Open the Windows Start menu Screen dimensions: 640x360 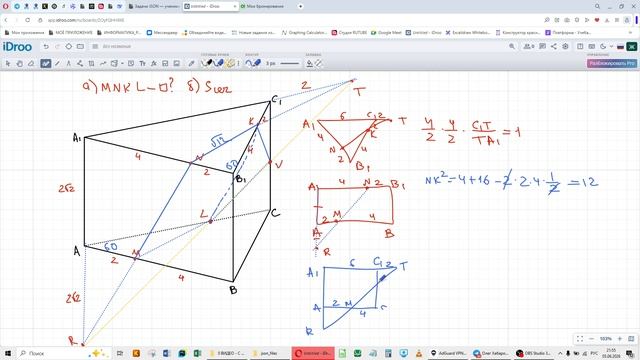7,353
